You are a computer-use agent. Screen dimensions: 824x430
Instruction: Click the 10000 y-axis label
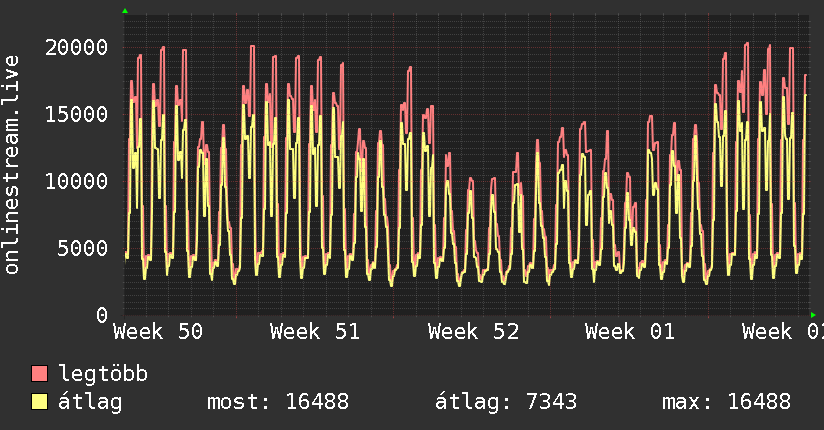coord(77,181)
